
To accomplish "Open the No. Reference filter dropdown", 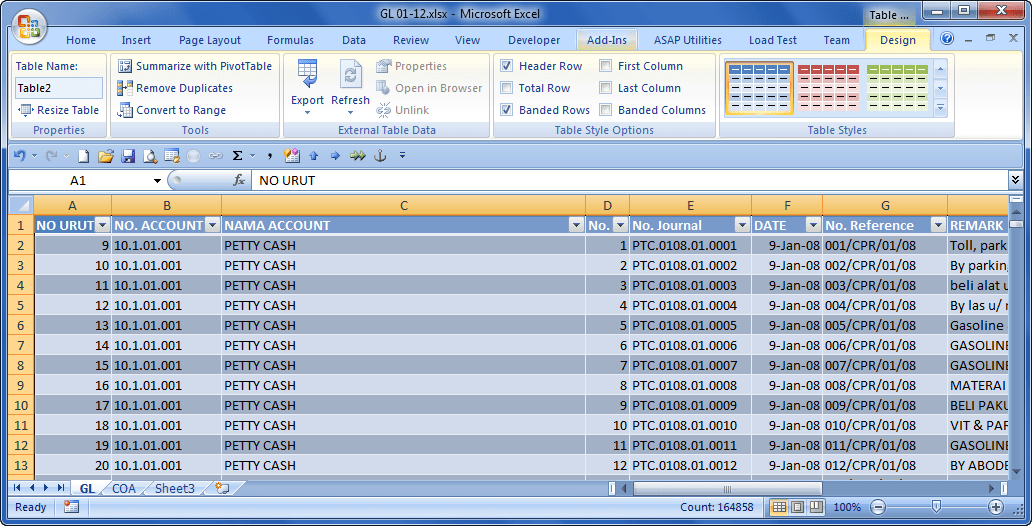I will 939,225.
